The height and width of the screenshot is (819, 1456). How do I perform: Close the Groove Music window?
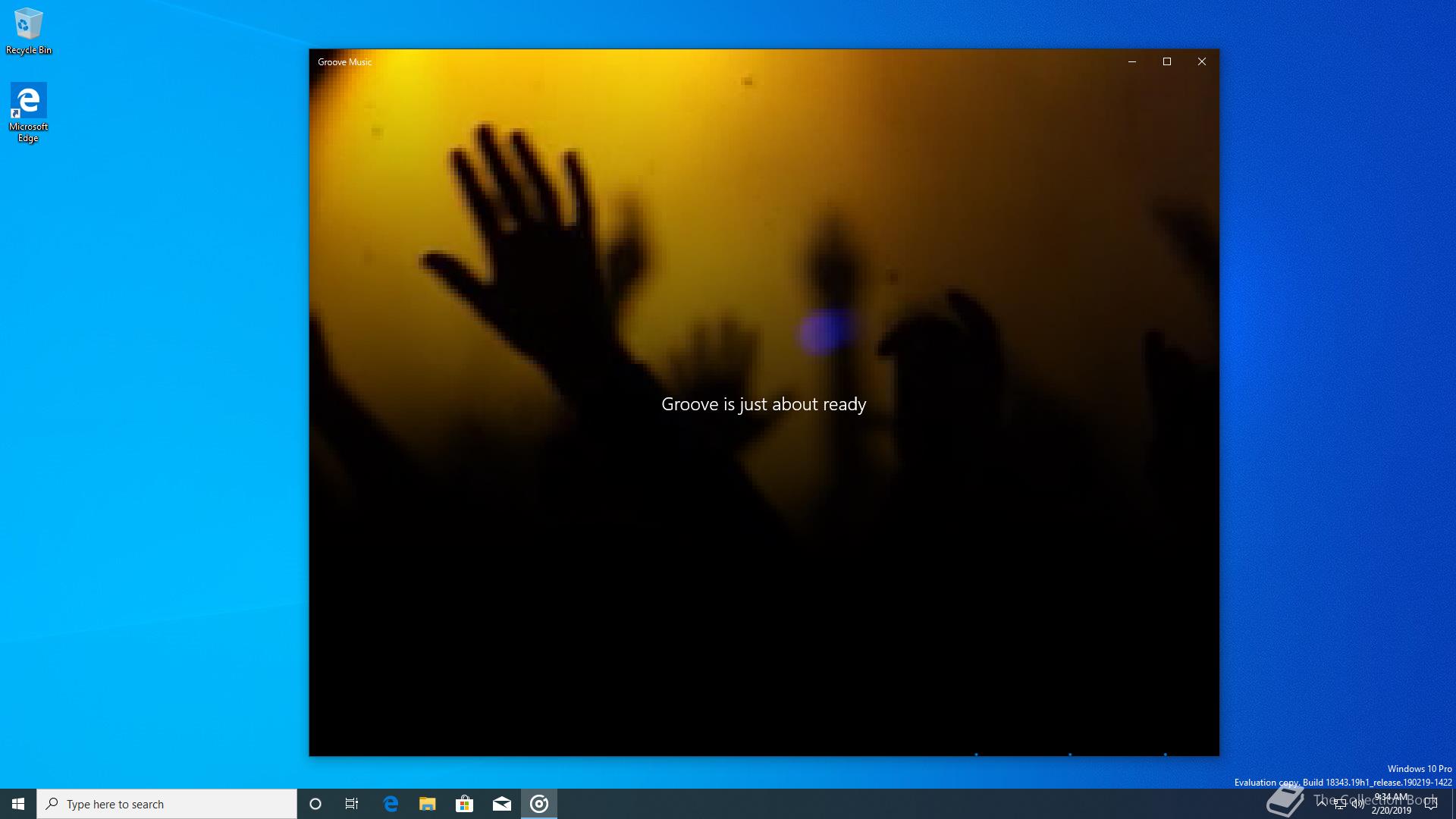pyautogui.click(x=1202, y=61)
